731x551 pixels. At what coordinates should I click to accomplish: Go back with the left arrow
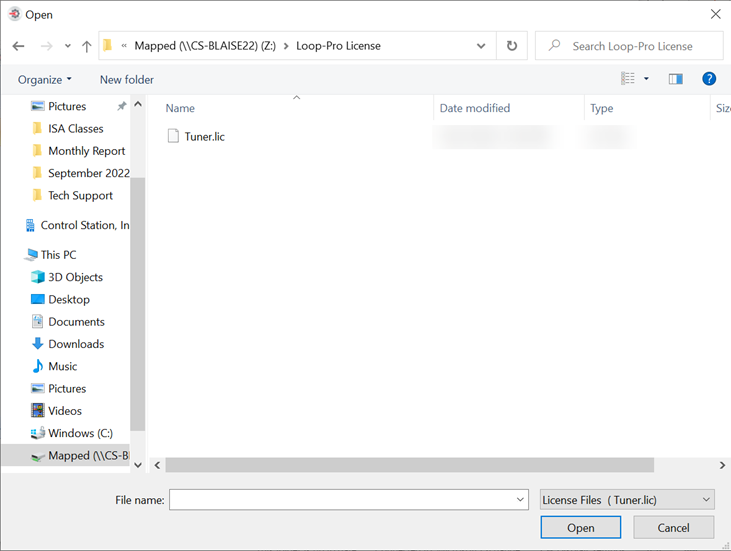(18, 46)
